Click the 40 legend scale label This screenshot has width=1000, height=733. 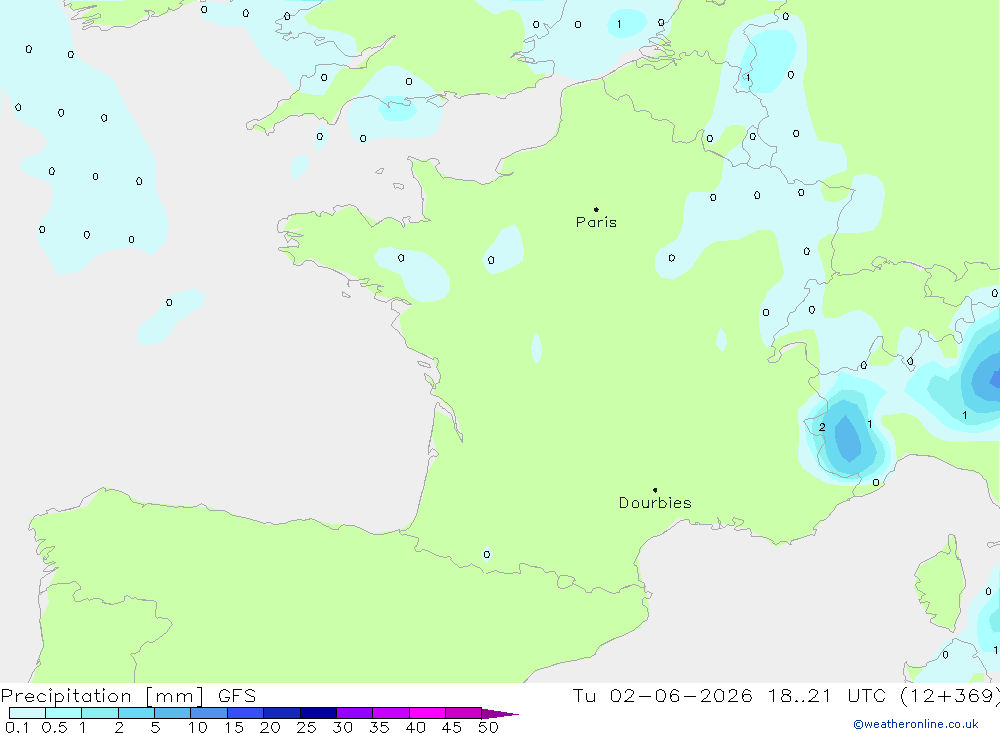415,727
